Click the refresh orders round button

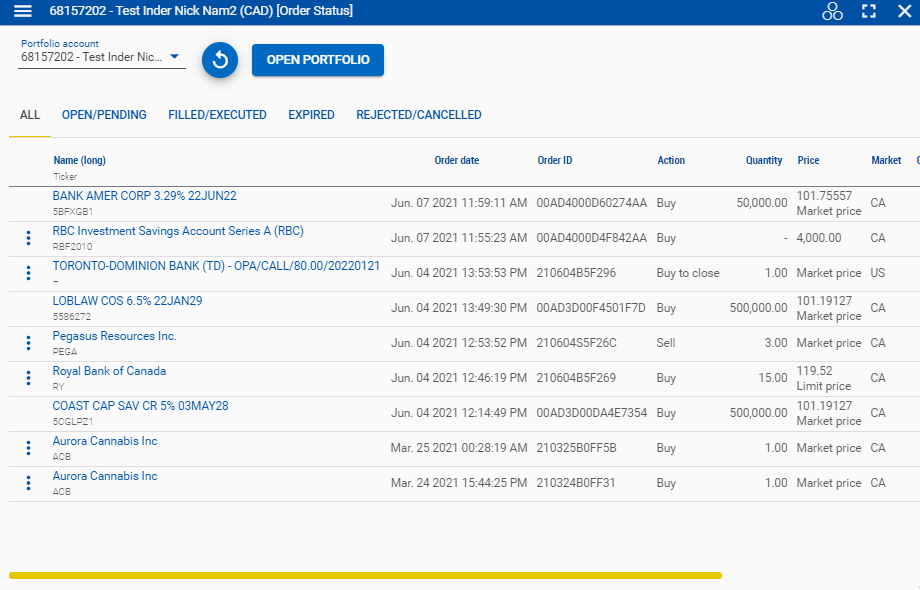click(220, 60)
